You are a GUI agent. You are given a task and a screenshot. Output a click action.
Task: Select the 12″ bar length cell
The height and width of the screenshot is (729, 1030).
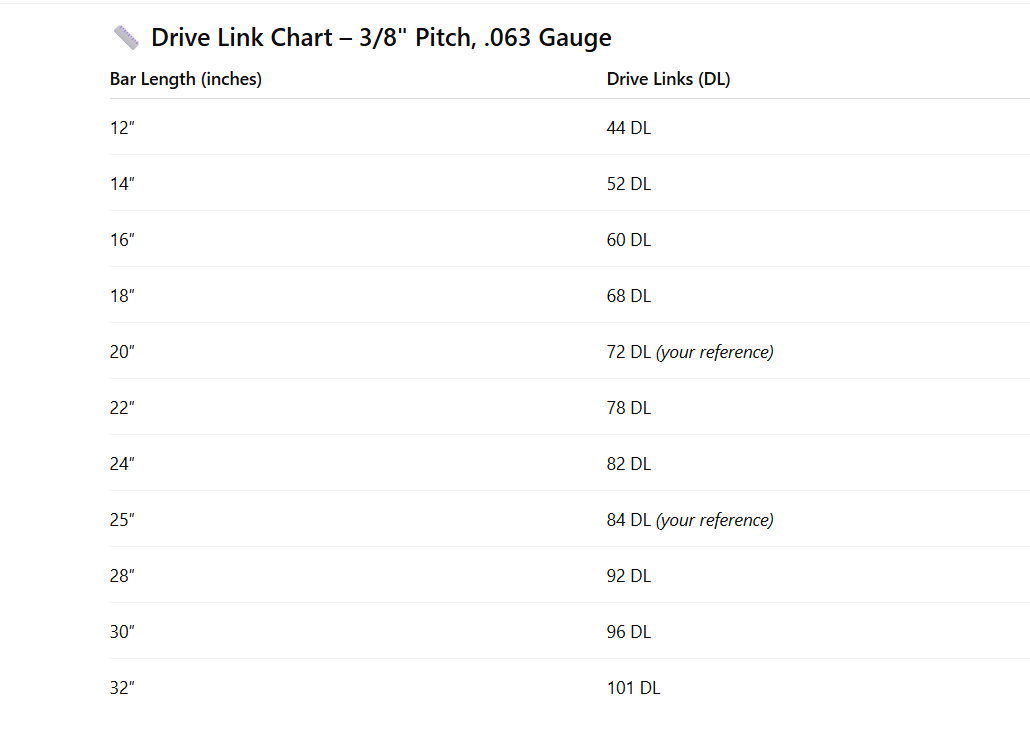pos(122,128)
